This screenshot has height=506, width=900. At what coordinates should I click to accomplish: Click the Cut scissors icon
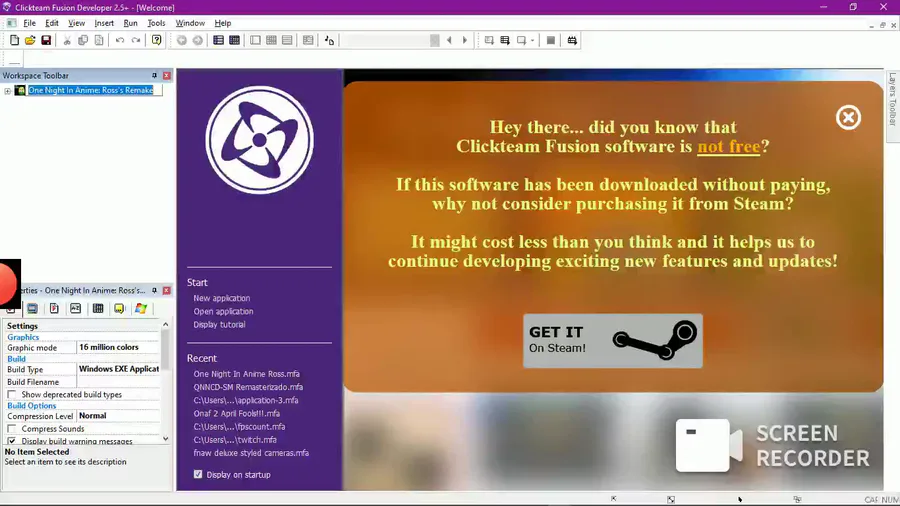pos(67,40)
